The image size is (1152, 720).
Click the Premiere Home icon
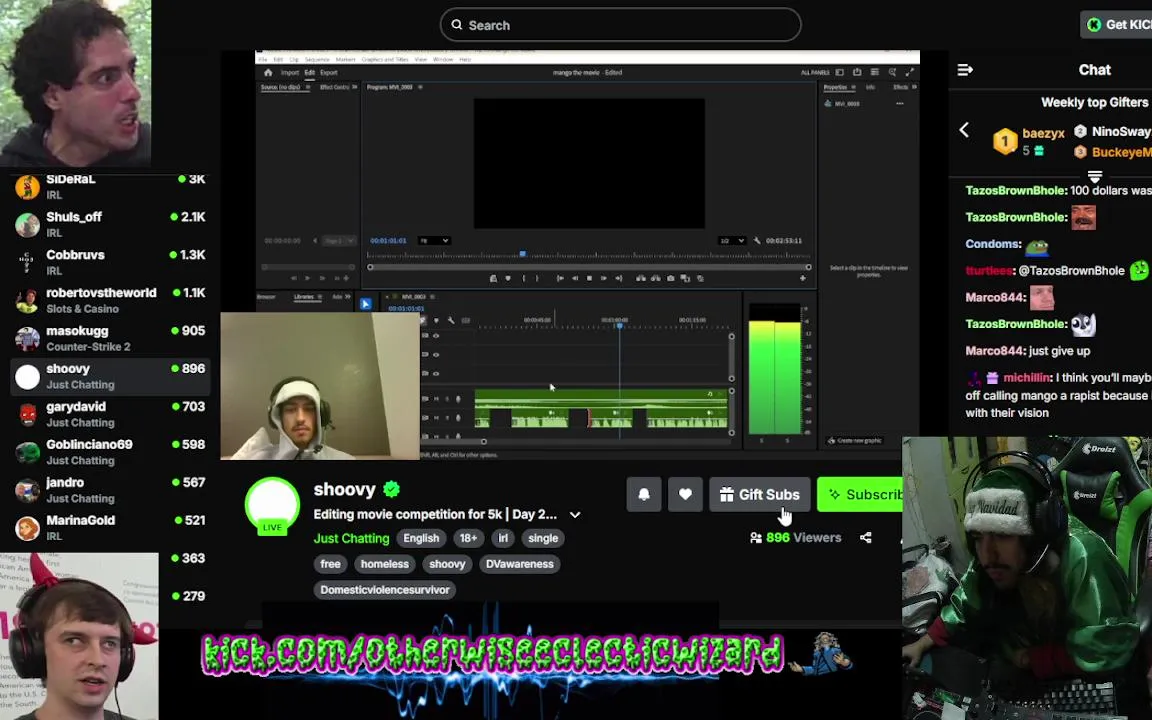[x=268, y=73]
